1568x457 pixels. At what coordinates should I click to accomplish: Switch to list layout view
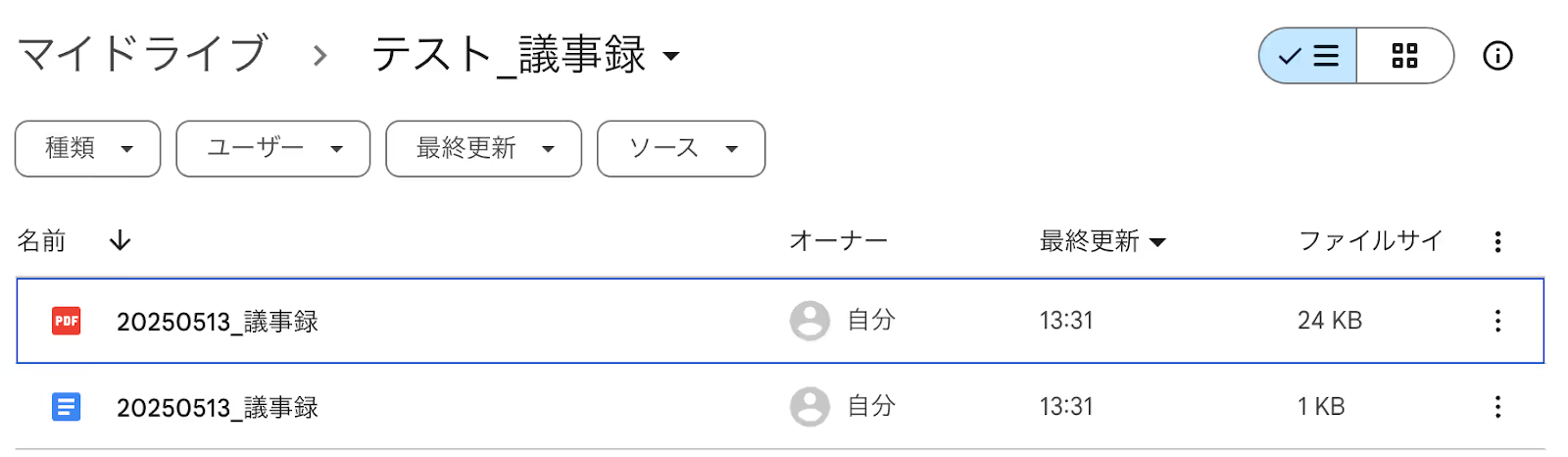(x=1308, y=56)
